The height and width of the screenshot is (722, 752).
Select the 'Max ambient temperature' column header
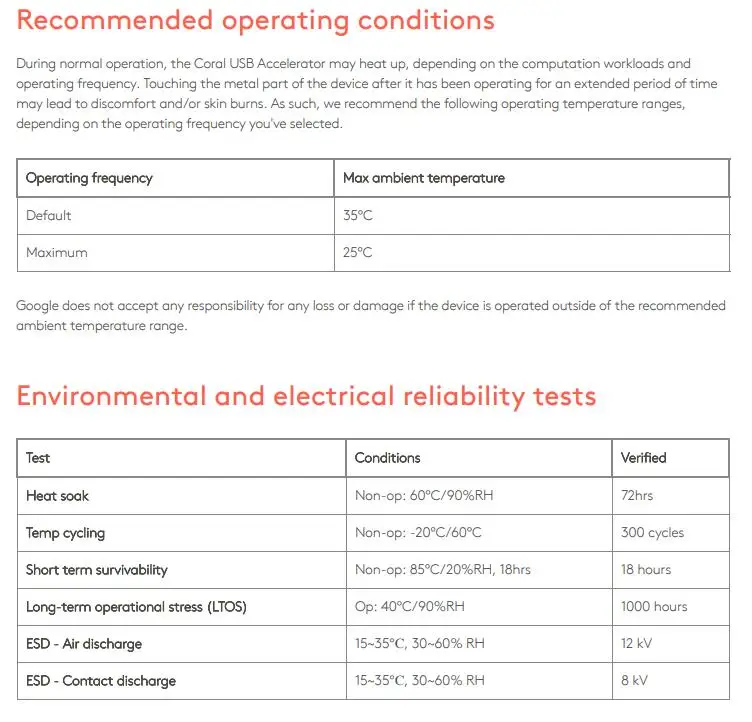click(424, 178)
